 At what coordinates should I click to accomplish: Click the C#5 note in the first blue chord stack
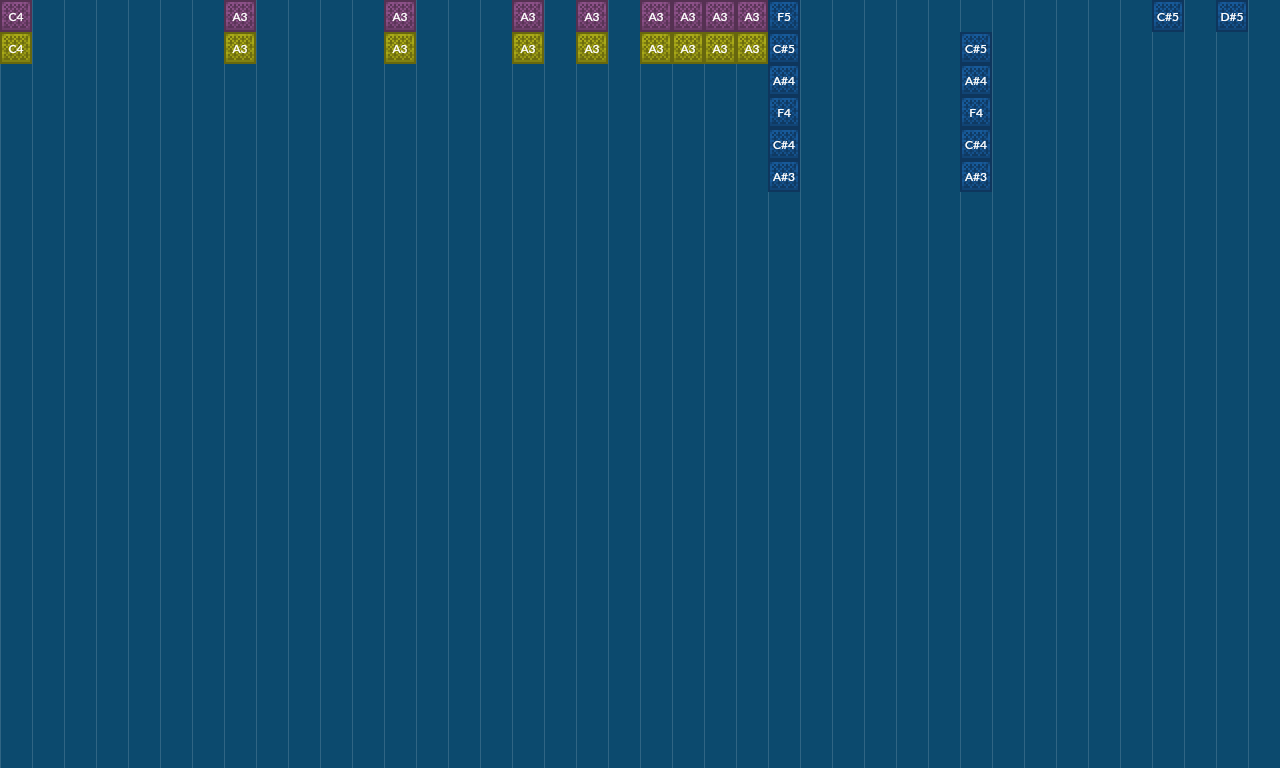784,48
